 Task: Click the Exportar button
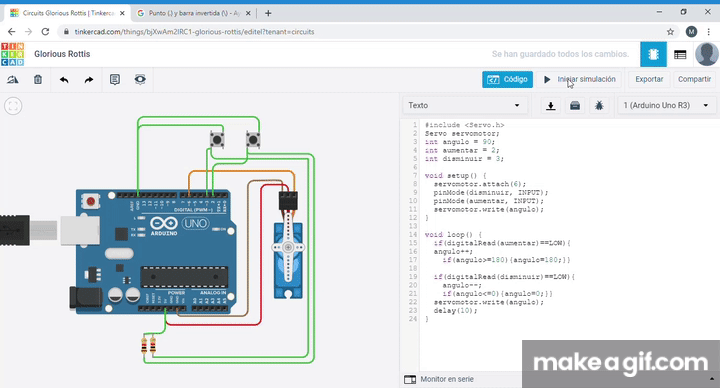point(649,79)
